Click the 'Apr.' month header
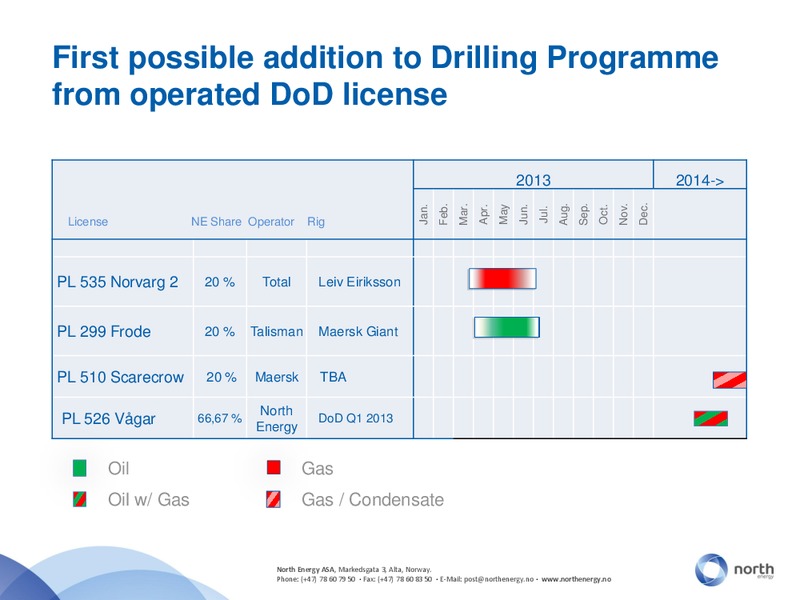This screenshot has width=800, height=600. coord(484,214)
